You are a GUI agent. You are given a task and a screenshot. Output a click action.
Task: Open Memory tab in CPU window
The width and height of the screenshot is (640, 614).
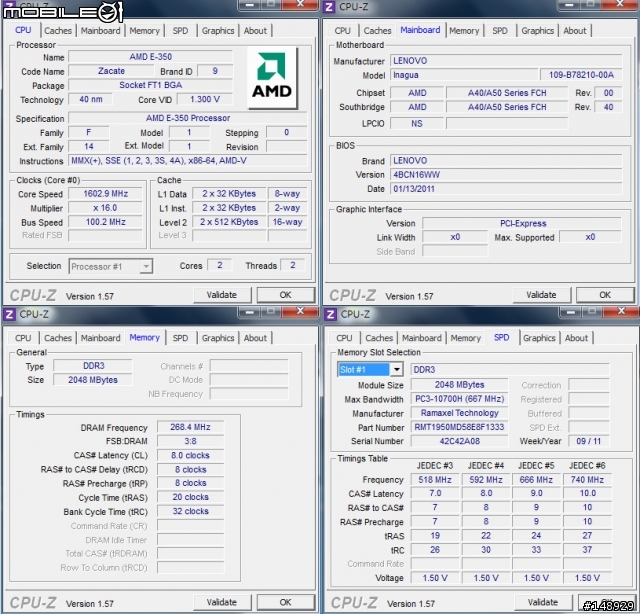pos(144,31)
